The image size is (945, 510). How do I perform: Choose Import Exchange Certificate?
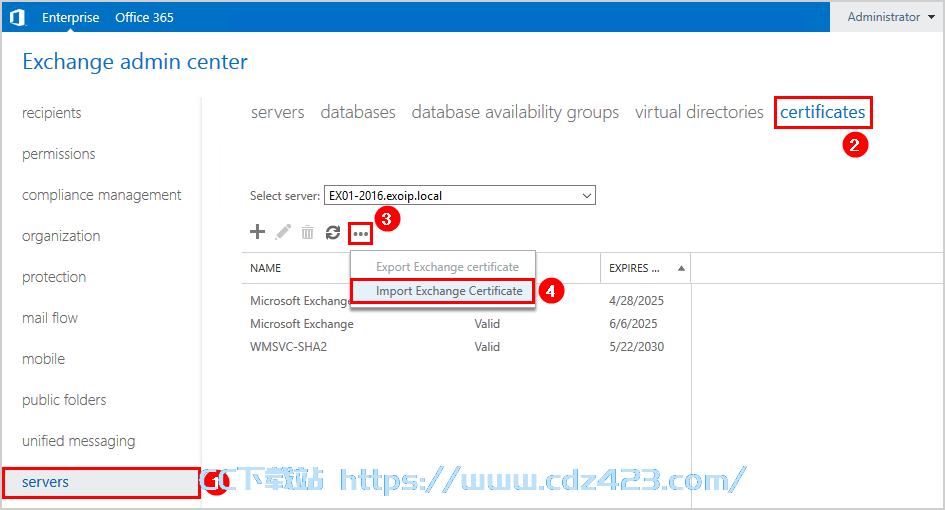(x=442, y=291)
